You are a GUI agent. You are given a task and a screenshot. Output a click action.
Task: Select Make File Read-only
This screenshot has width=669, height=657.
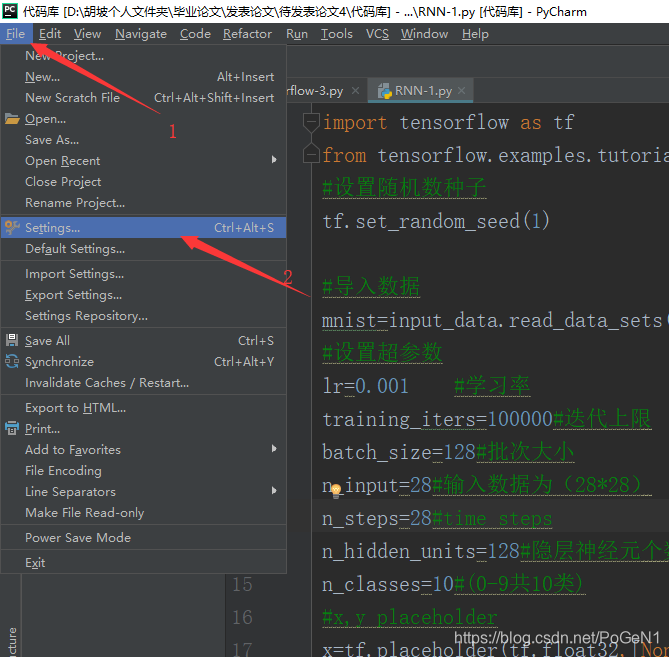pyautogui.click(x=143, y=512)
